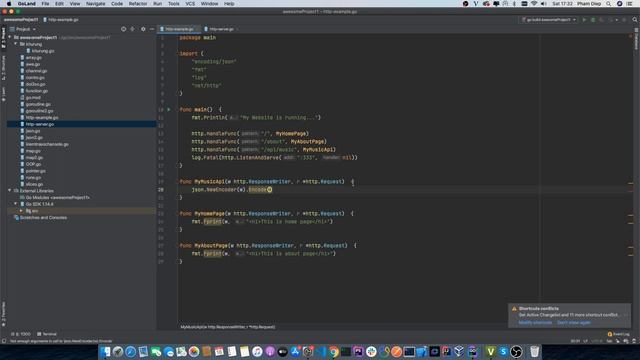The image size is (640, 360).
Task: Open the Database right-side tool window
Action: pos(636,39)
